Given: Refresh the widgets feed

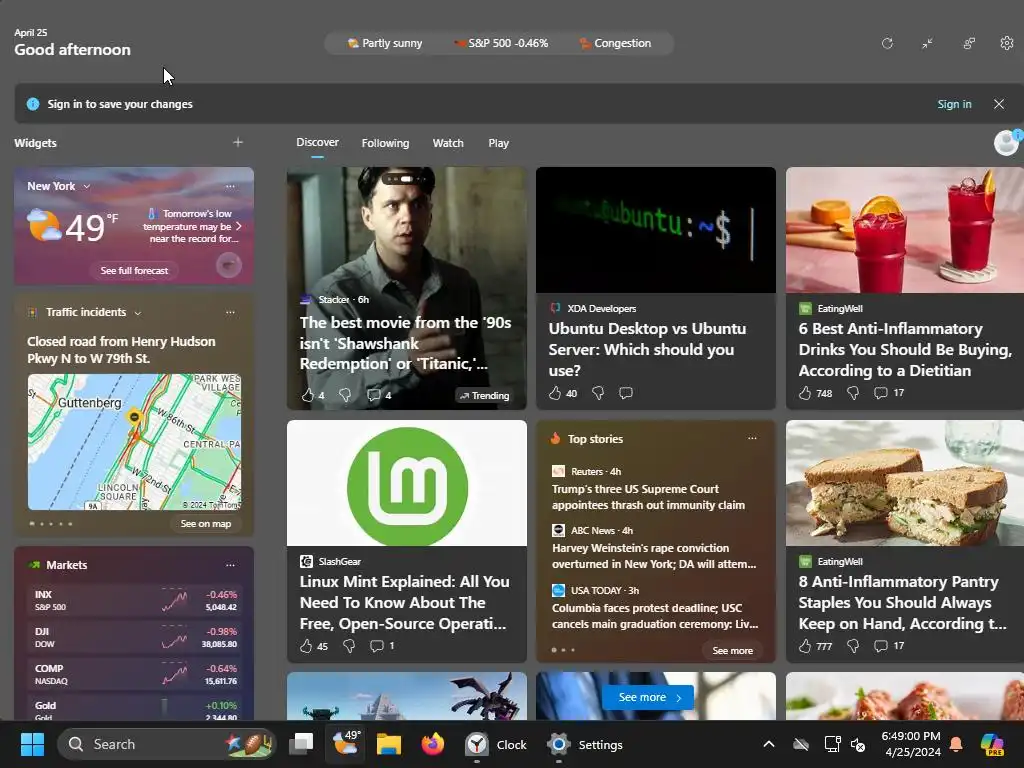Looking at the screenshot, I should point(887,43).
